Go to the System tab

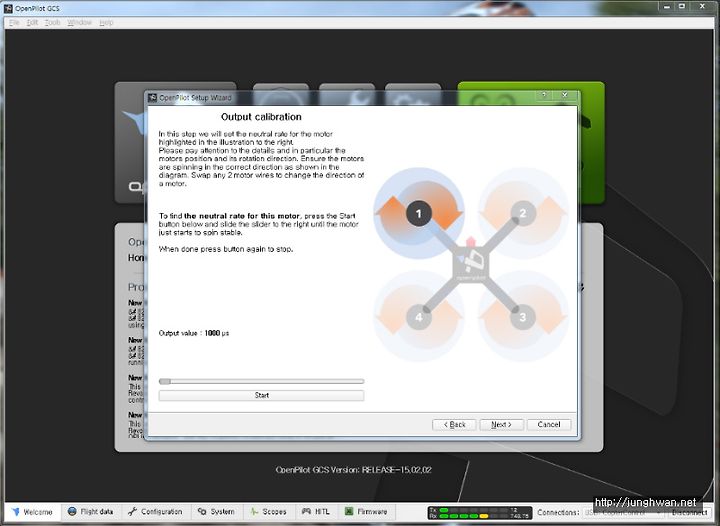(x=216, y=512)
